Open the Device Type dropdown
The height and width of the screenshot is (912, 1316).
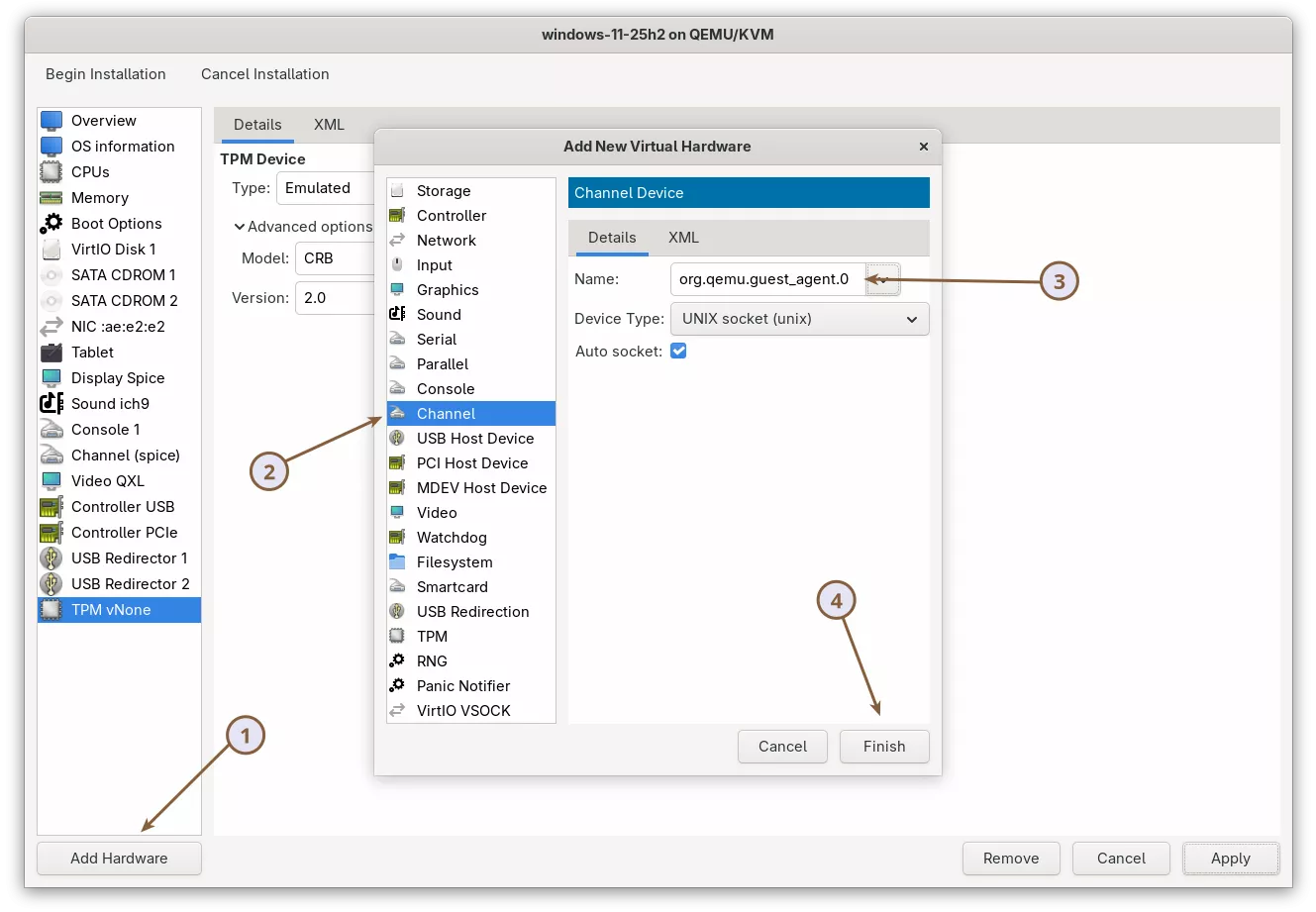pos(799,318)
